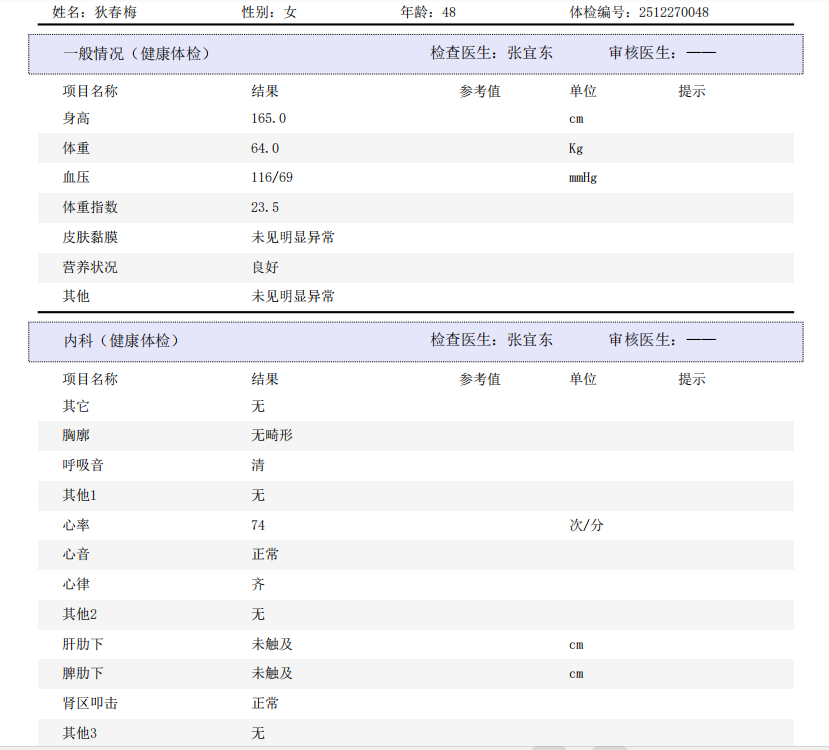Click the 一般情况（健康体检） section header

tap(136, 54)
